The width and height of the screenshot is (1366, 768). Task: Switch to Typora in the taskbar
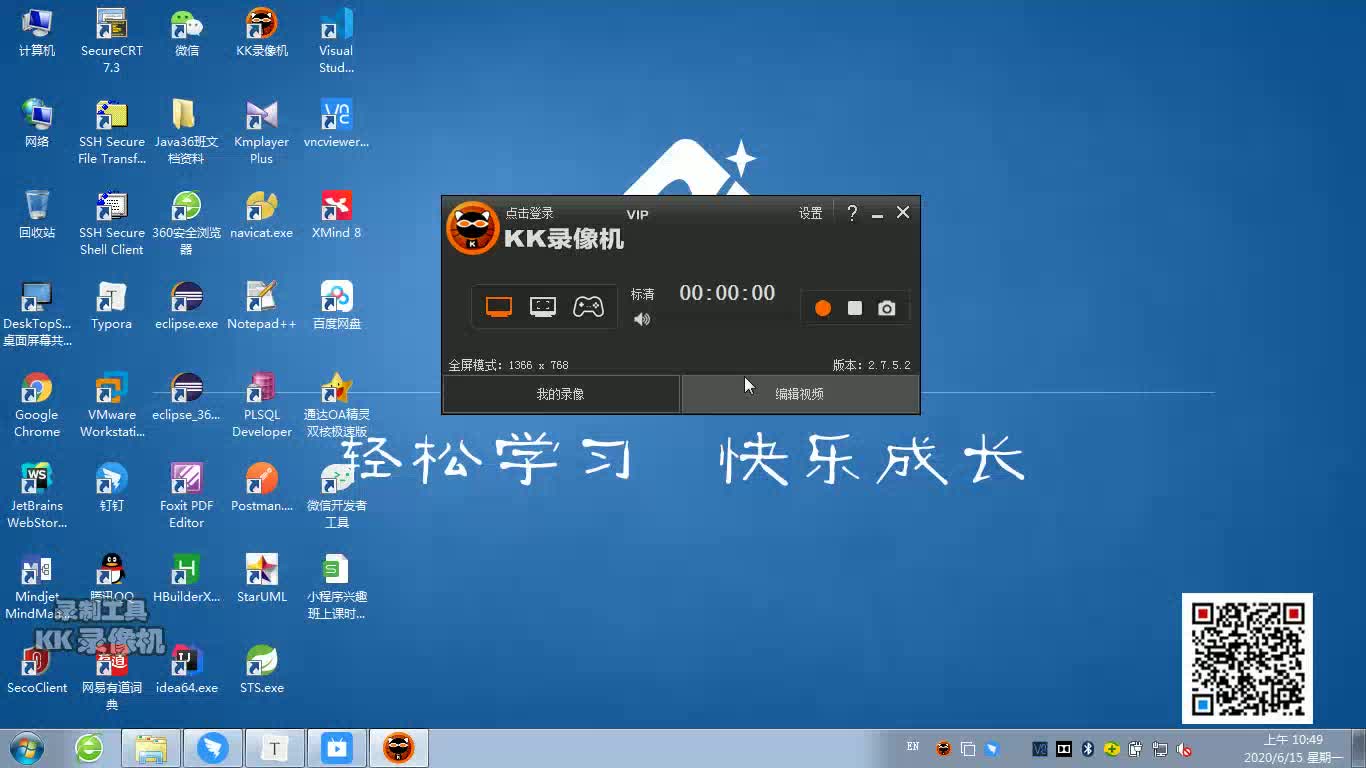click(x=275, y=748)
